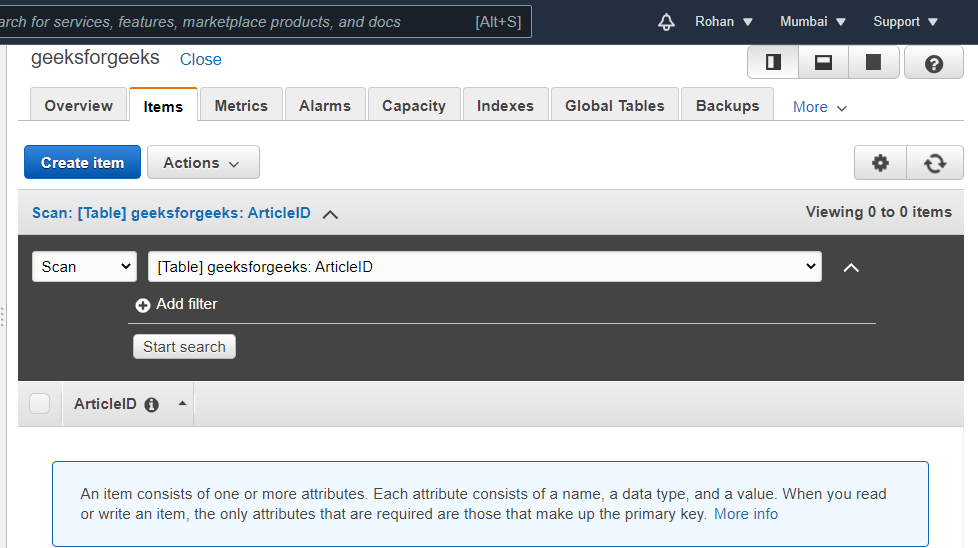Open table settings gear icon

(x=880, y=163)
